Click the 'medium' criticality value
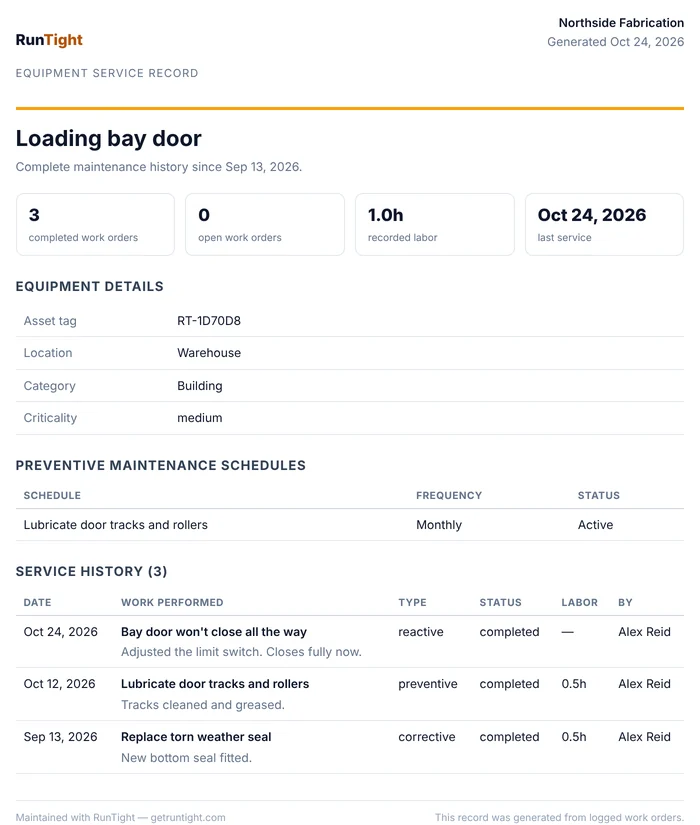 199,418
